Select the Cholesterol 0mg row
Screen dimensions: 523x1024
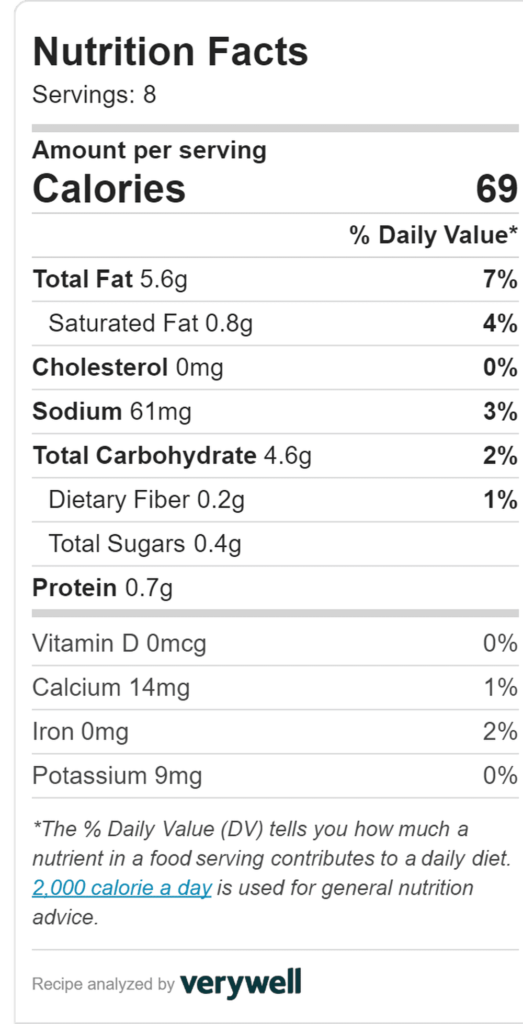[x=275, y=368]
